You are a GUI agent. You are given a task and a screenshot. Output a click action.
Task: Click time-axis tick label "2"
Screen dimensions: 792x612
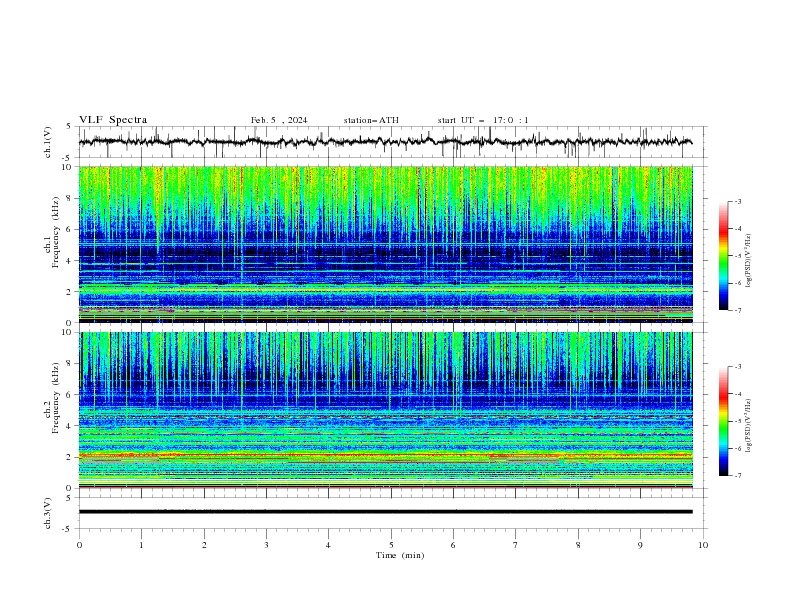204,545
